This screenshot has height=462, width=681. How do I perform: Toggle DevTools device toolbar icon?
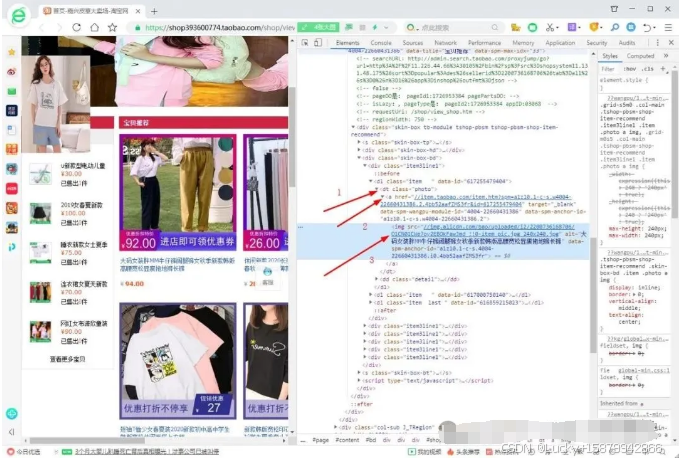[318, 43]
